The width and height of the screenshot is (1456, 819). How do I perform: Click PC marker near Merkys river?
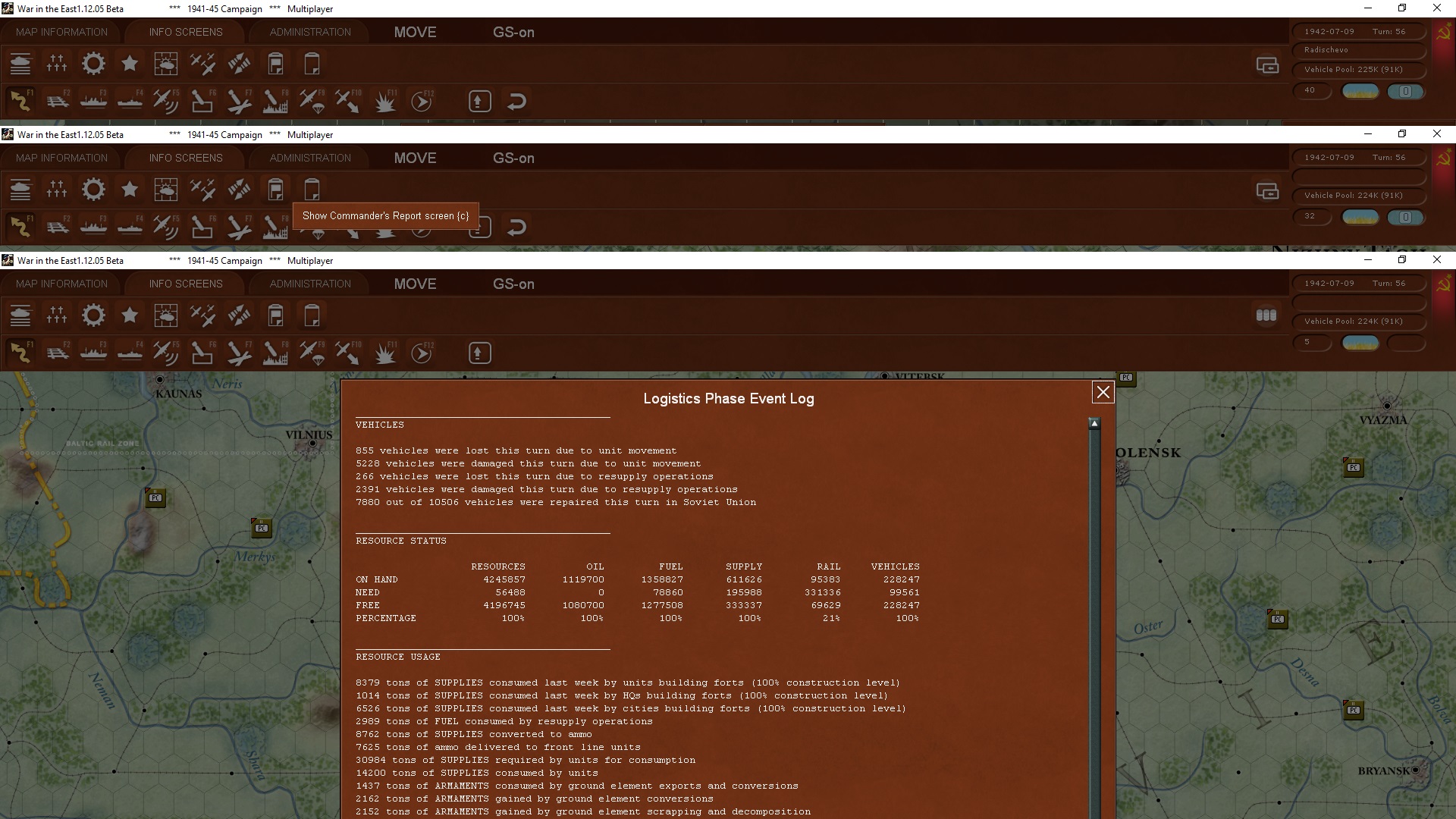[x=261, y=528]
